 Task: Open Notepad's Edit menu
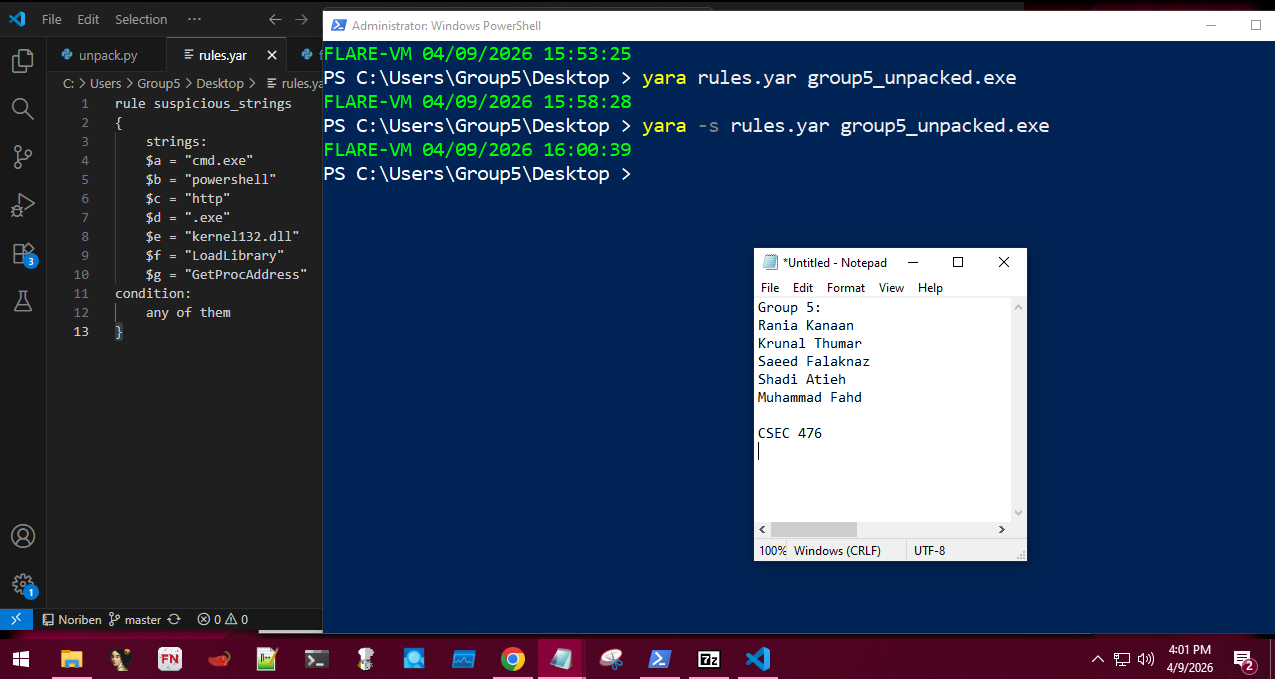803,287
